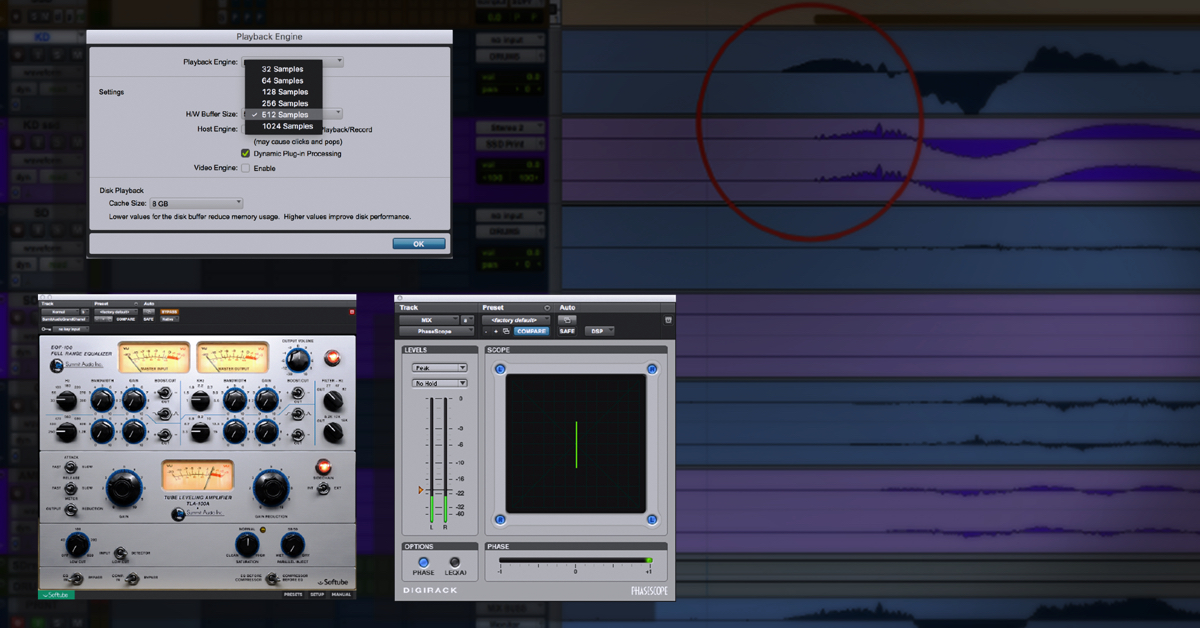Select 1024 Samples buffer size

tap(283, 126)
